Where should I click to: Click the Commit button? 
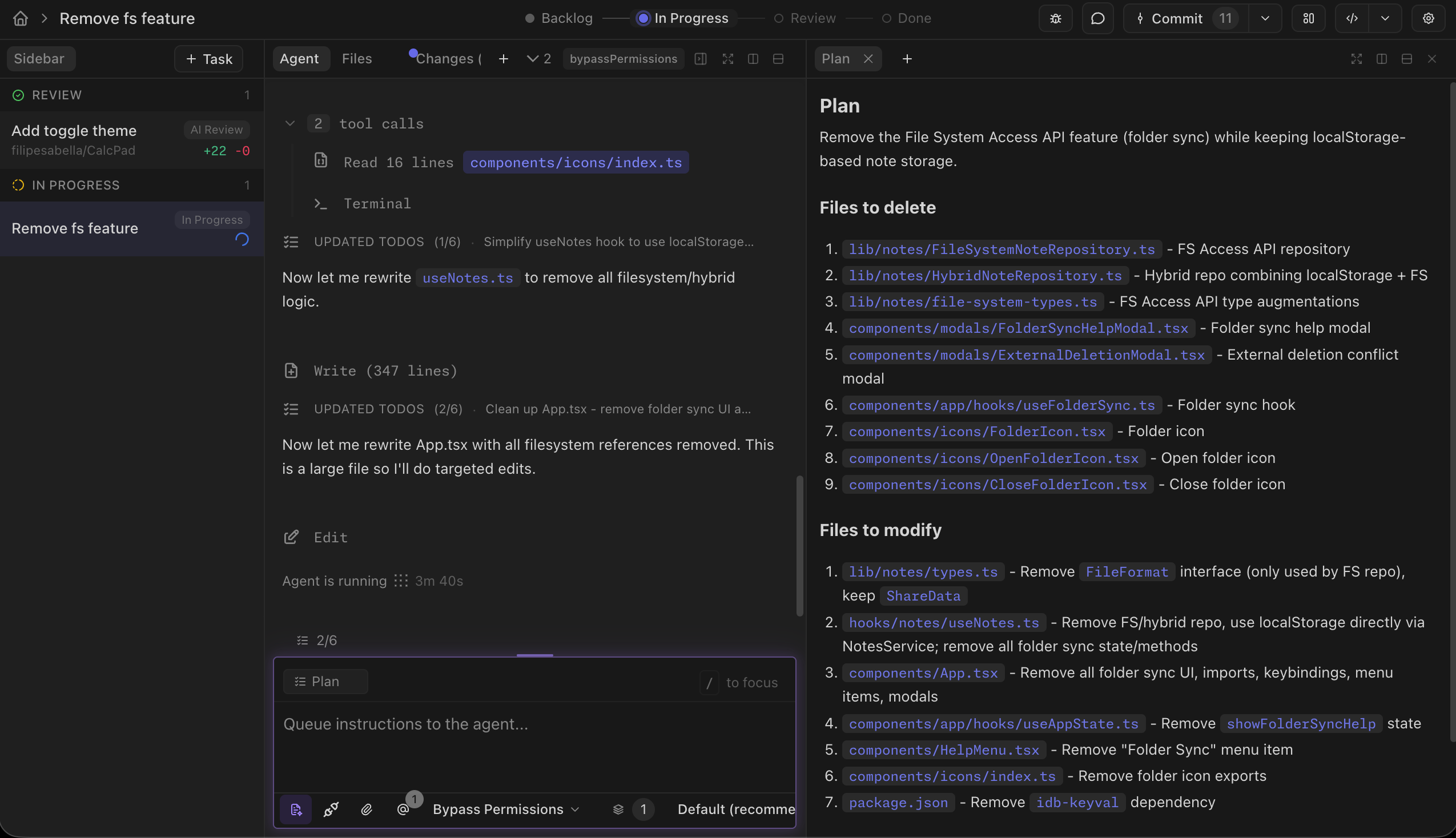pos(1185,18)
